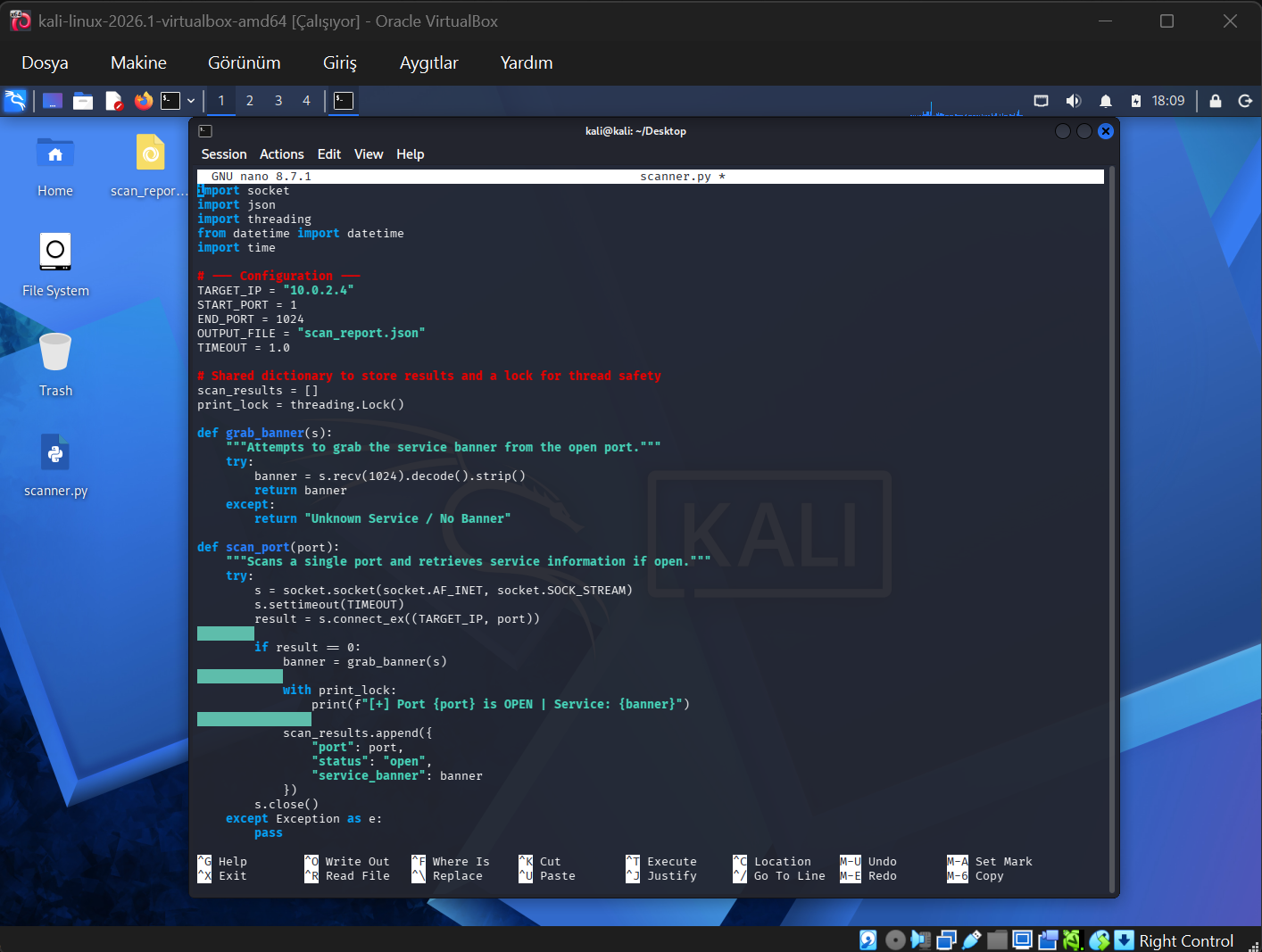Open the terminal Help menu
The height and width of the screenshot is (952, 1262).
pyautogui.click(x=411, y=154)
